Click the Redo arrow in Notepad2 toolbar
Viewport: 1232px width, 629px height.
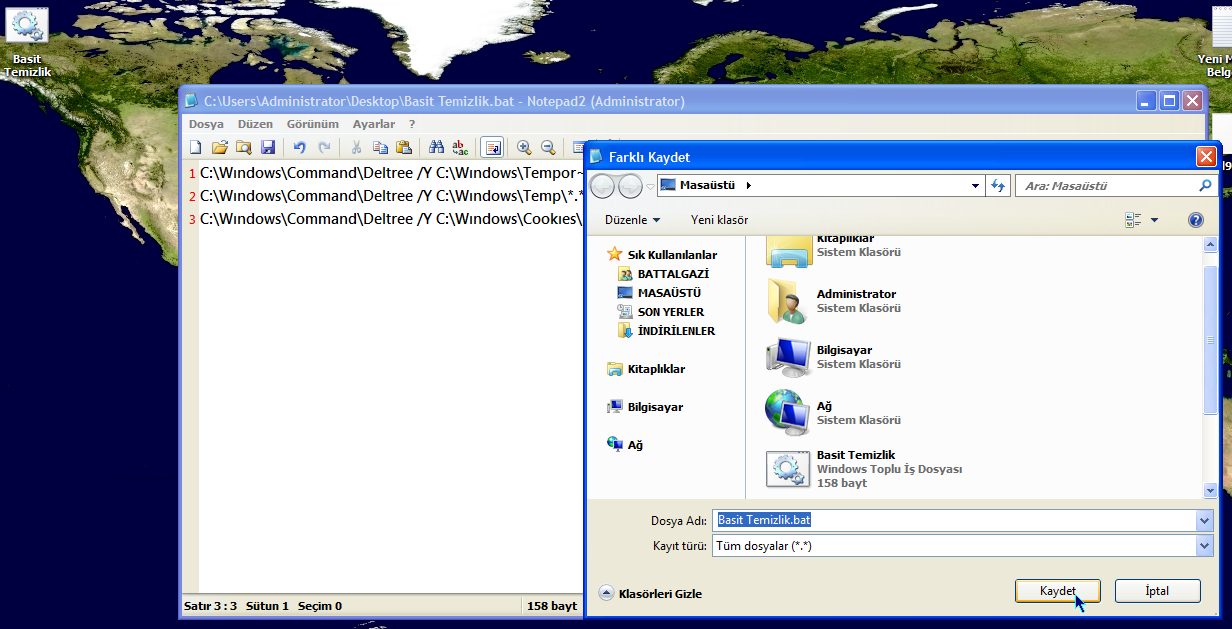323,148
